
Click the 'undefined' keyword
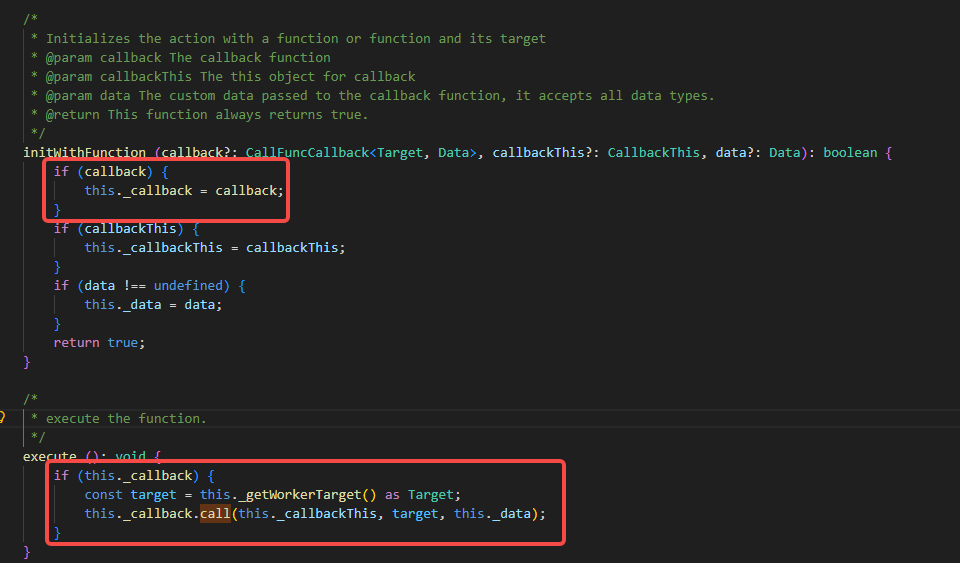pos(188,285)
